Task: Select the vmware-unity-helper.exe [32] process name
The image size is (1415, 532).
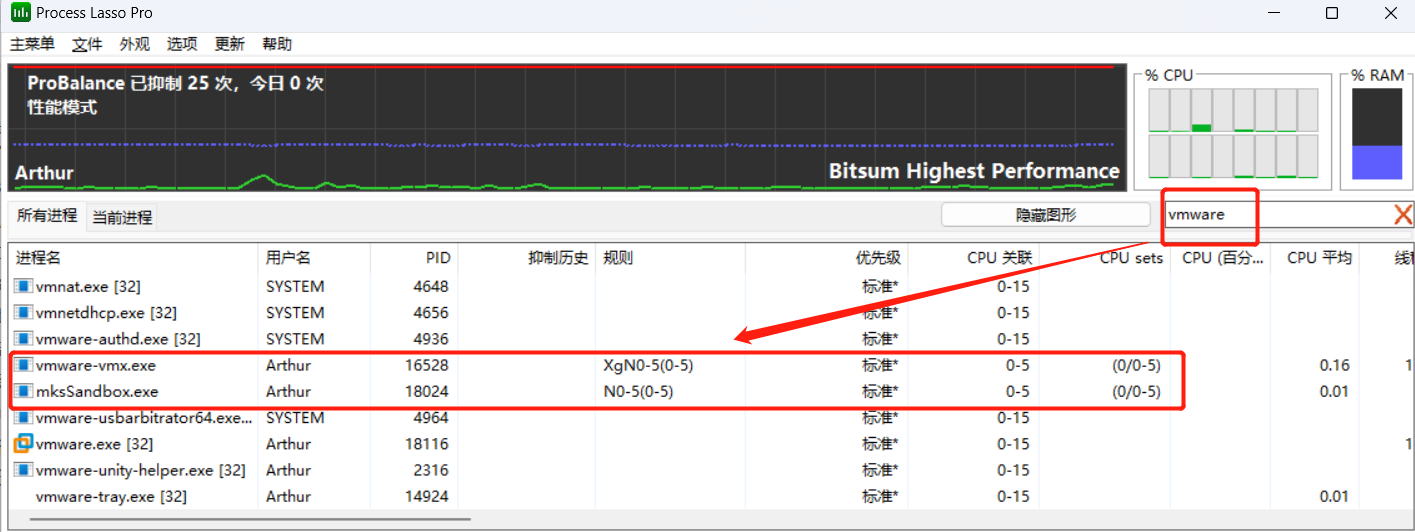Action: tap(140, 470)
